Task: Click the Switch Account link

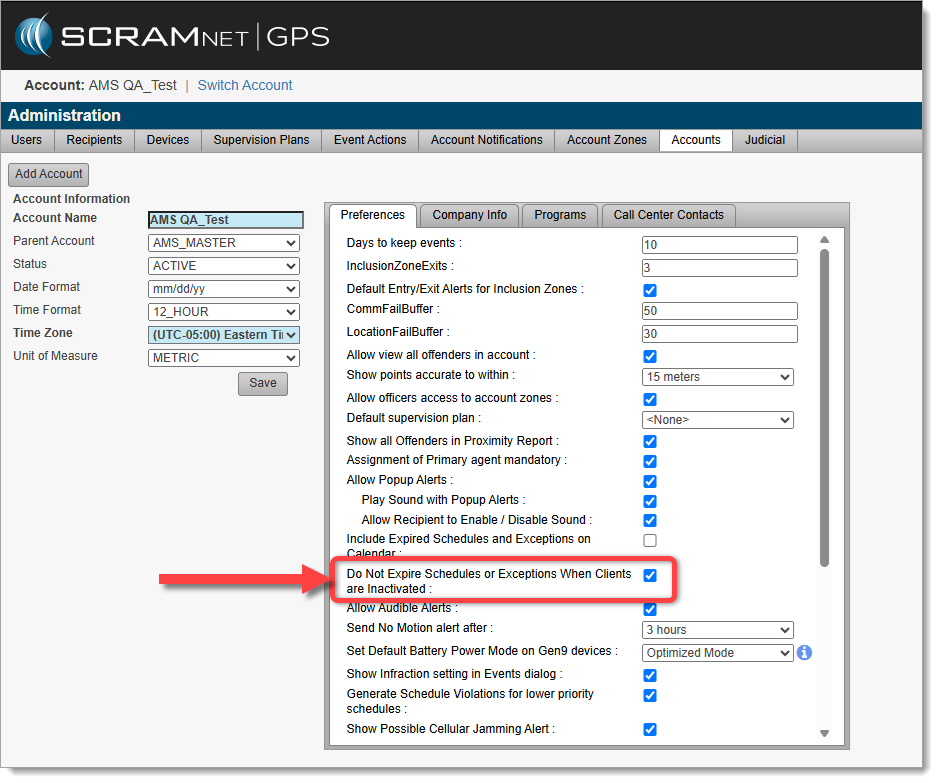Action: (x=245, y=86)
